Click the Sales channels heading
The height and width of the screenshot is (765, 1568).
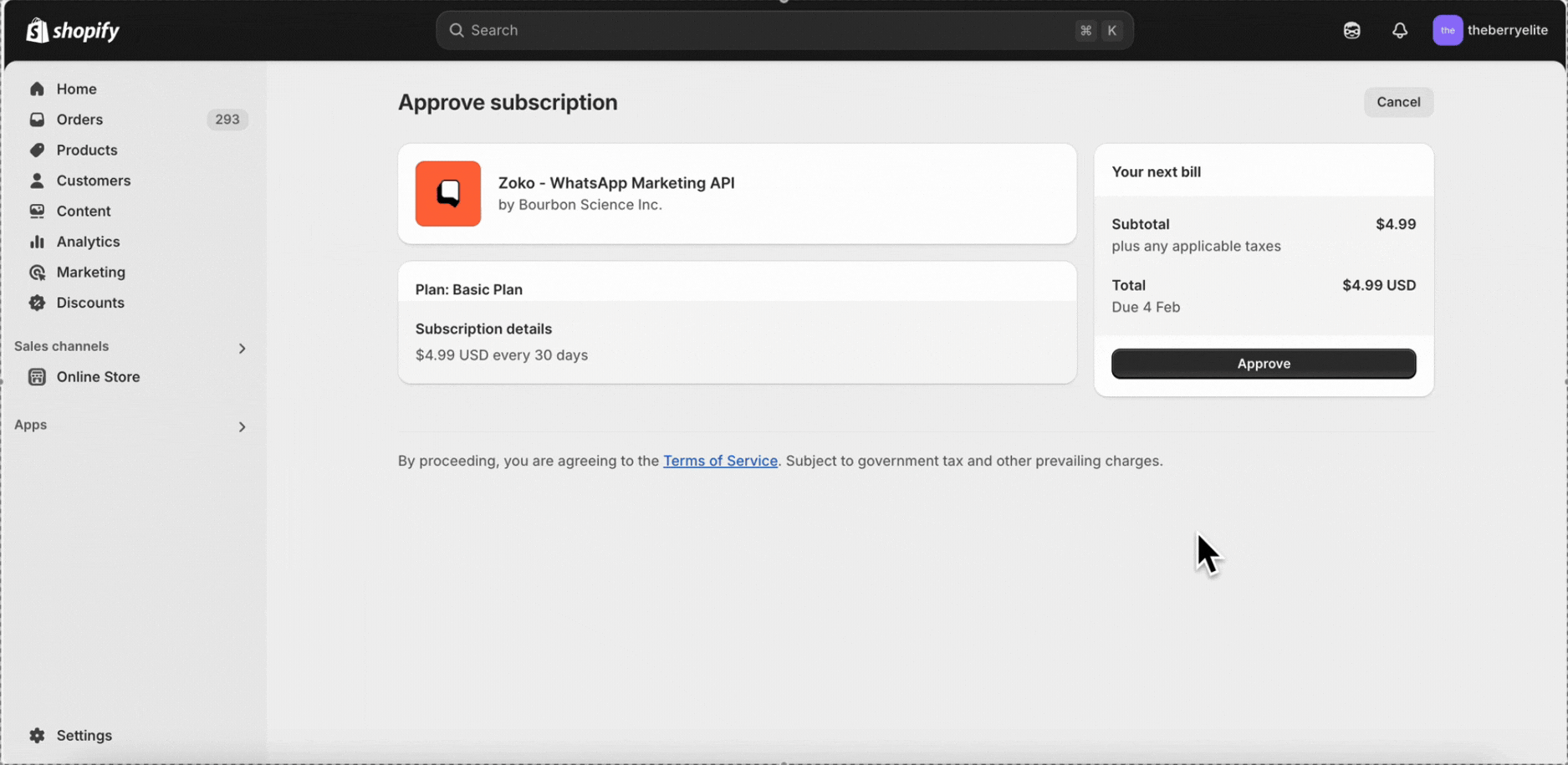(62, 346)
